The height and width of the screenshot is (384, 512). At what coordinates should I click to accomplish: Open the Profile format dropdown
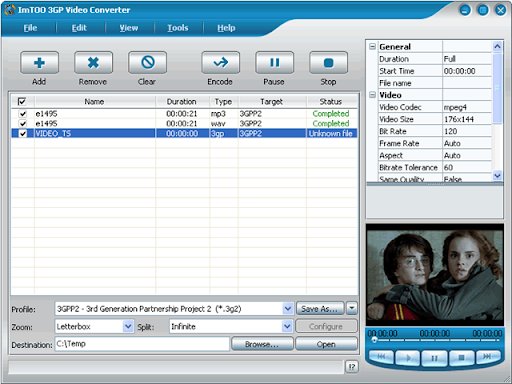click(288, 309)
